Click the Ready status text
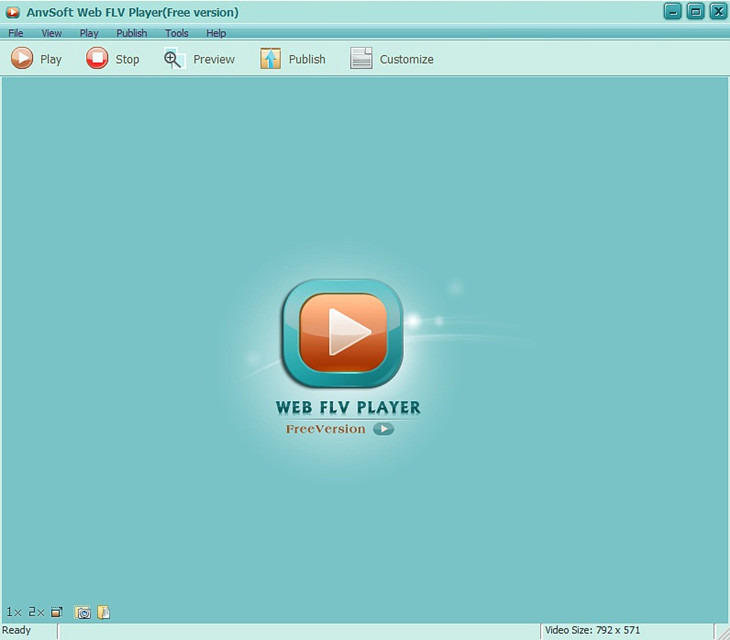Viewport: 730px width, 640px height. [x=16, y=630]
